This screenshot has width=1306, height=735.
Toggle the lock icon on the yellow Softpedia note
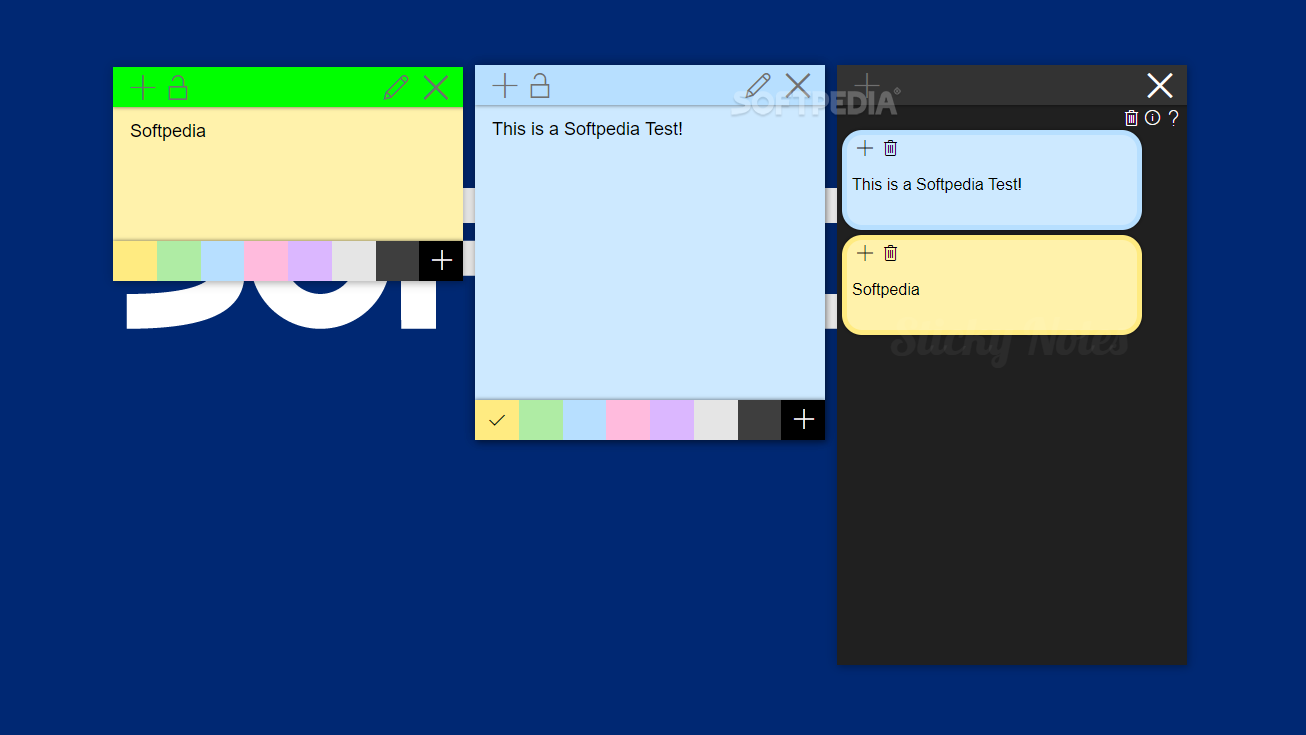178,88
